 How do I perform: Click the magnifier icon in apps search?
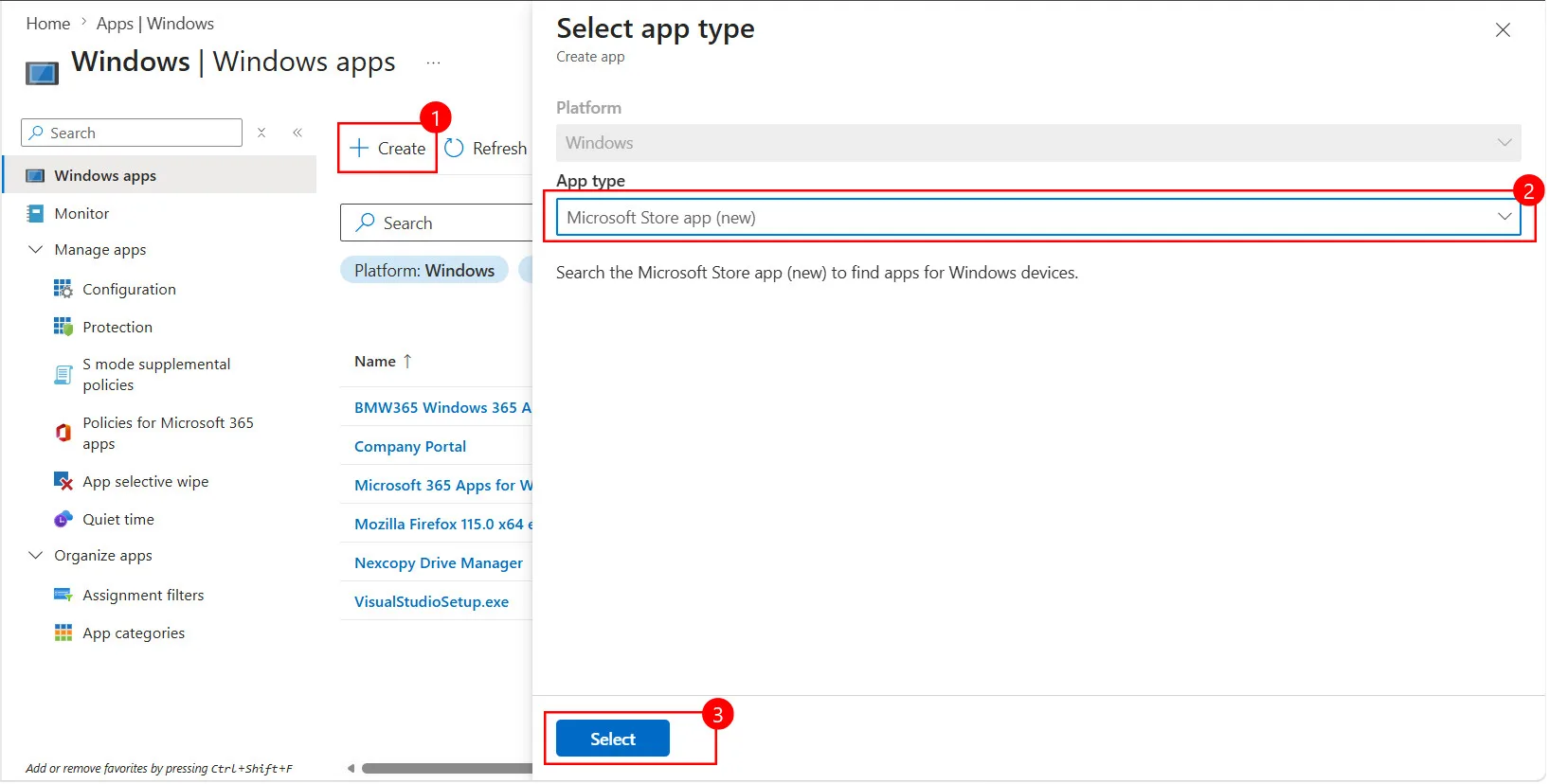pyautogui.click(x=365, y=223)
